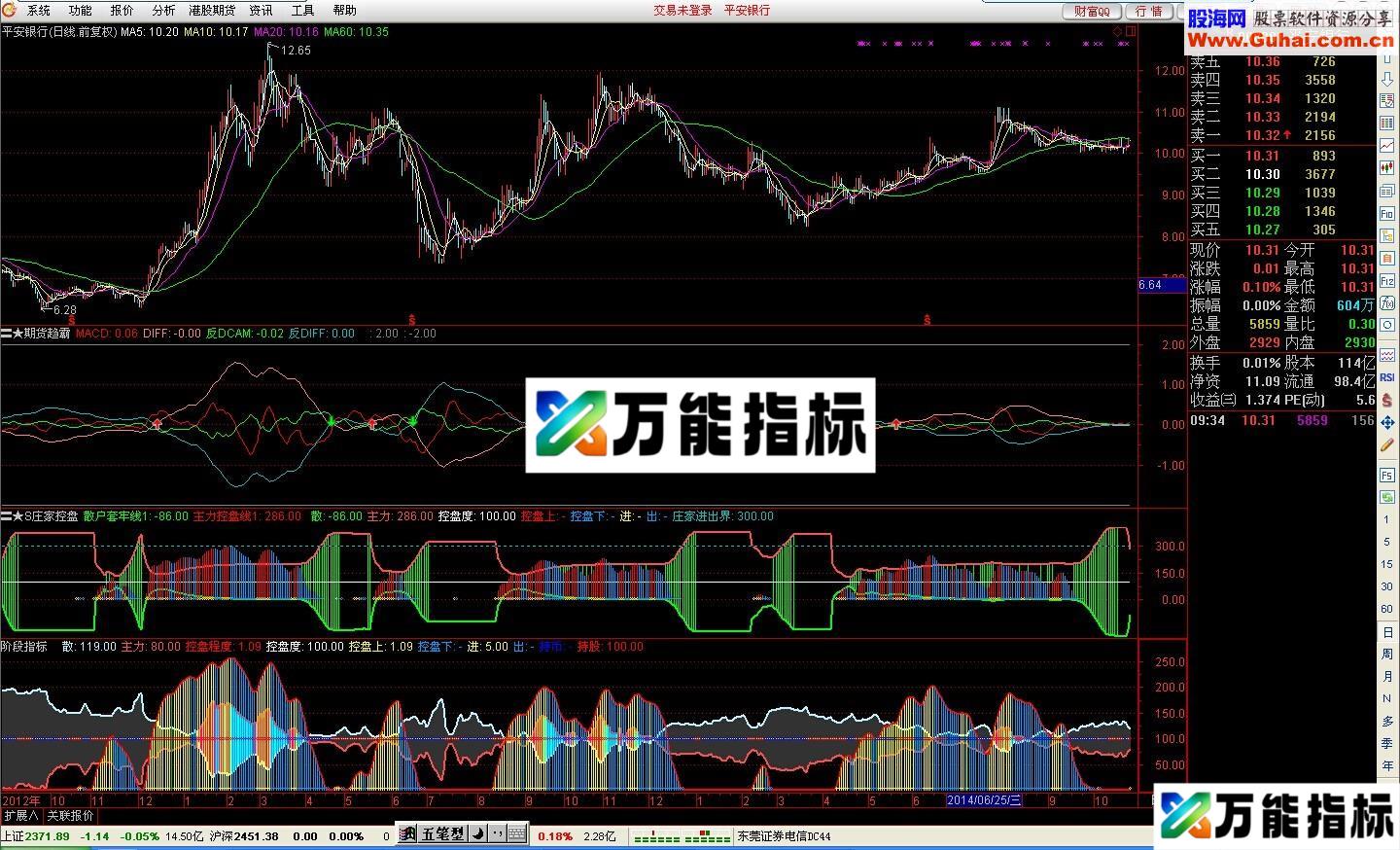
Task: Open the 工具 menu
Action: coord(302,11)
